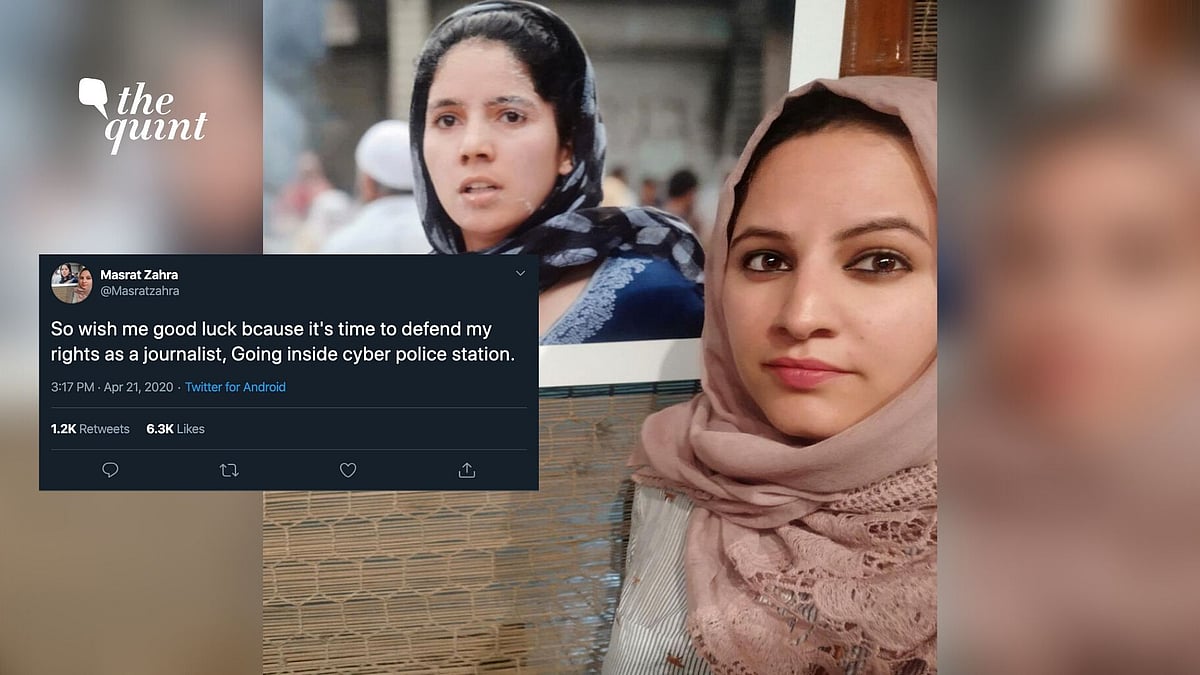Select the tweet's first line of text
The height and width of the screenshot is (675, 1200).
pos(271,329)
